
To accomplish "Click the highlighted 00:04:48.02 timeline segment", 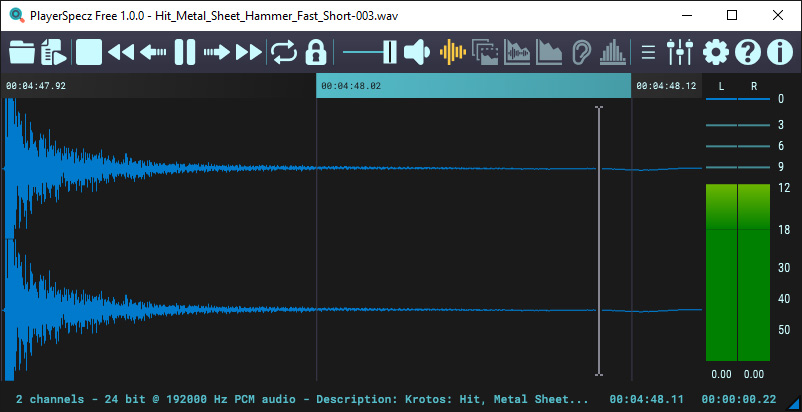I will point(473,86).
